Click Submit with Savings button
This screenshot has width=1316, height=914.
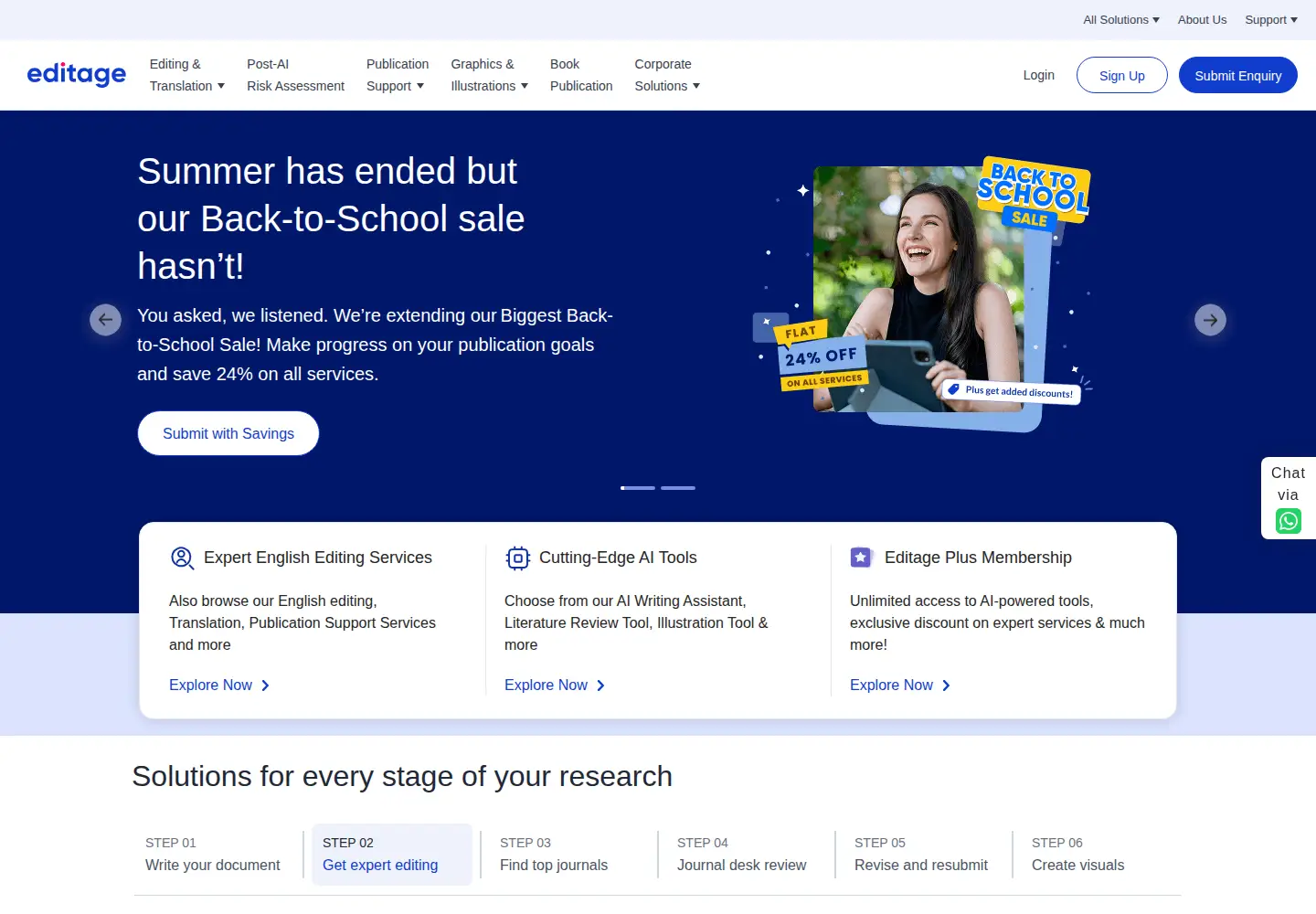[228, 433]
